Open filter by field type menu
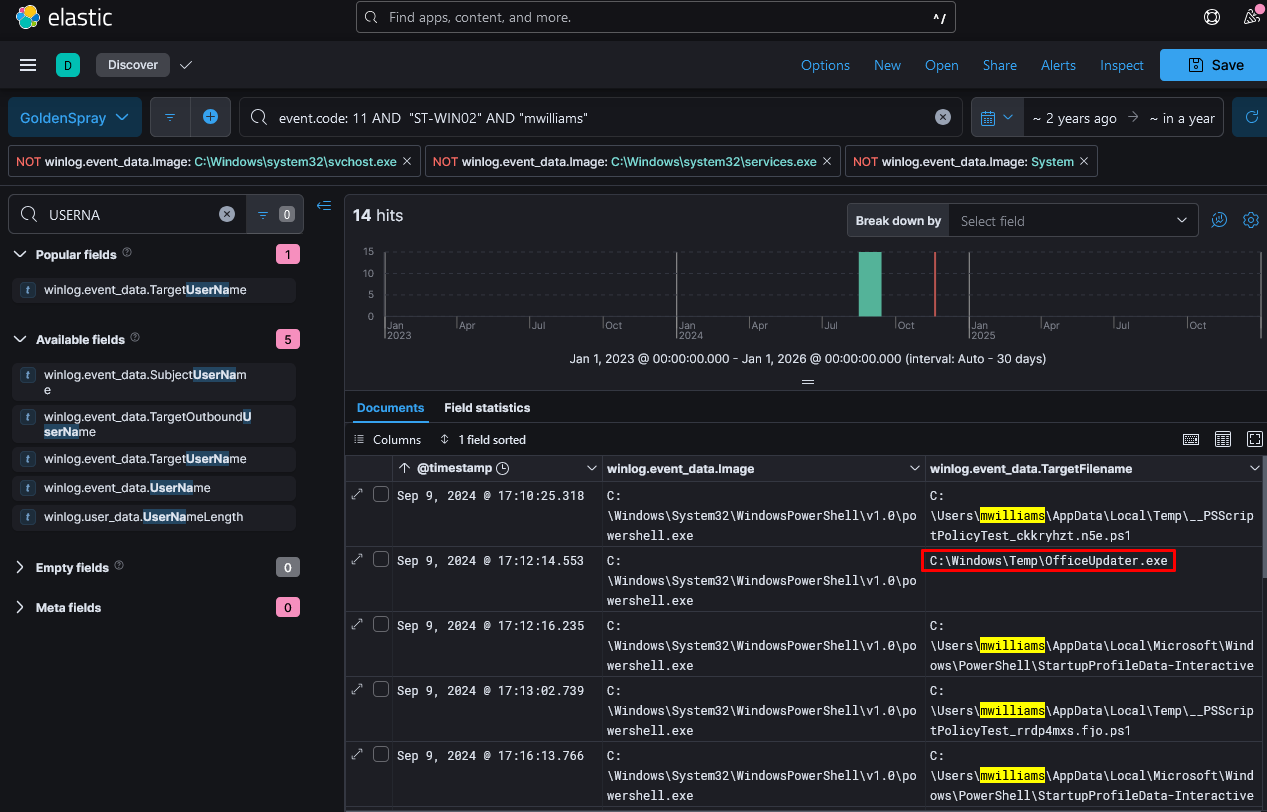This screenshot has height=812, width=1267. [274, 214]
